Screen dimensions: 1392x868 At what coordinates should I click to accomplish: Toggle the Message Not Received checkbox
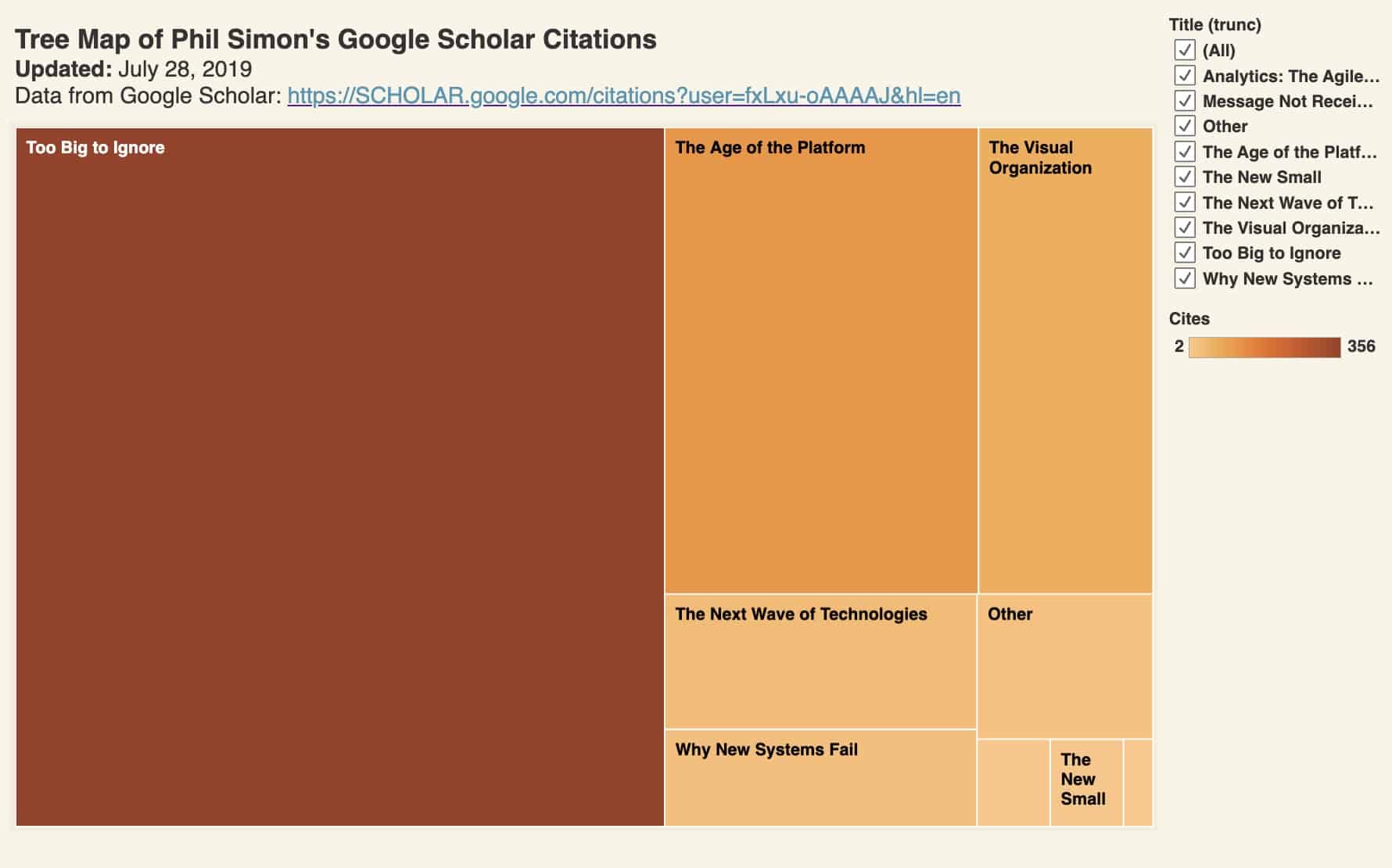1185,101
